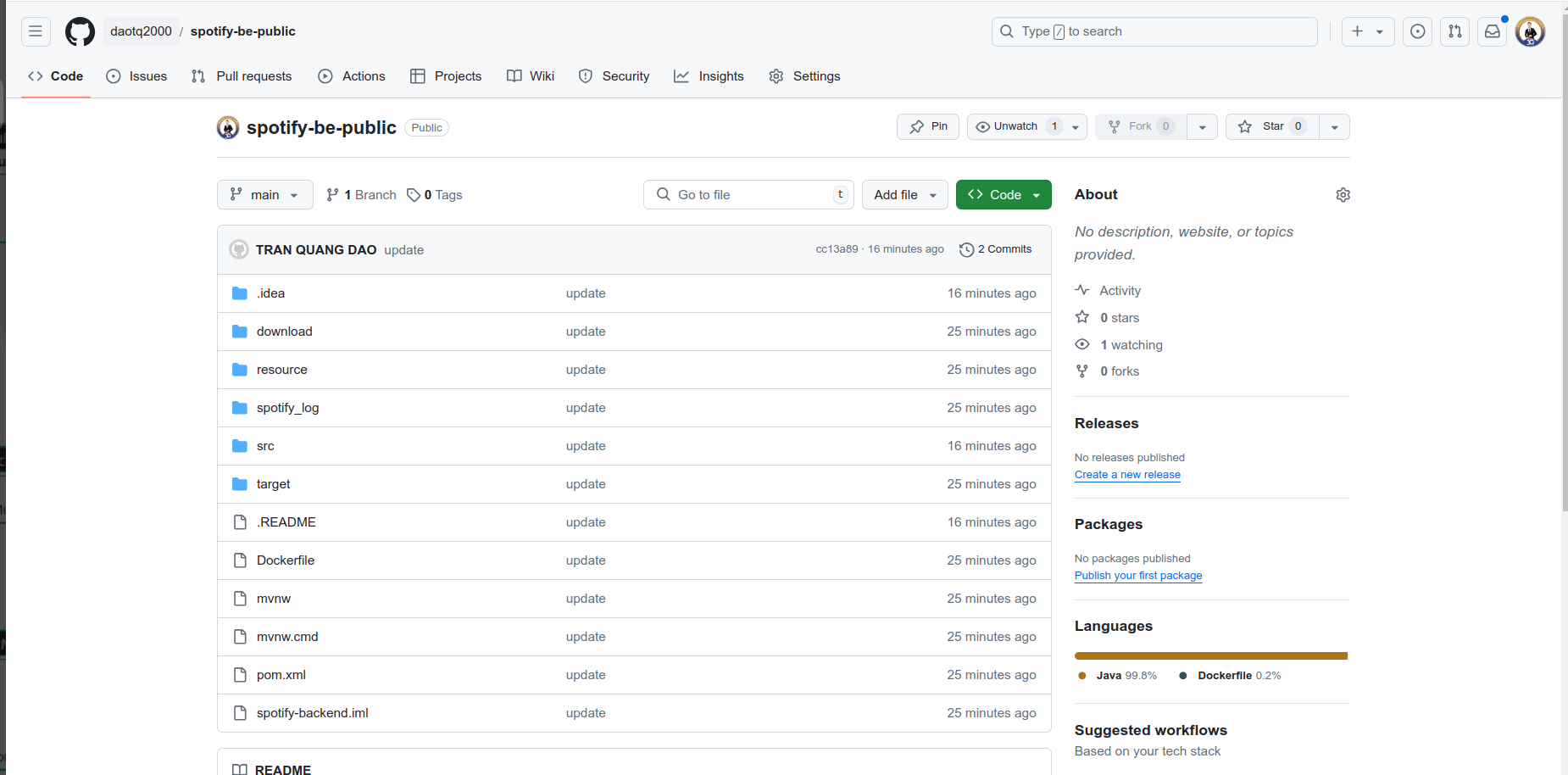Click the Dockerfile file icon
This screenshot has width=1568, height=775.
point(240,560)
